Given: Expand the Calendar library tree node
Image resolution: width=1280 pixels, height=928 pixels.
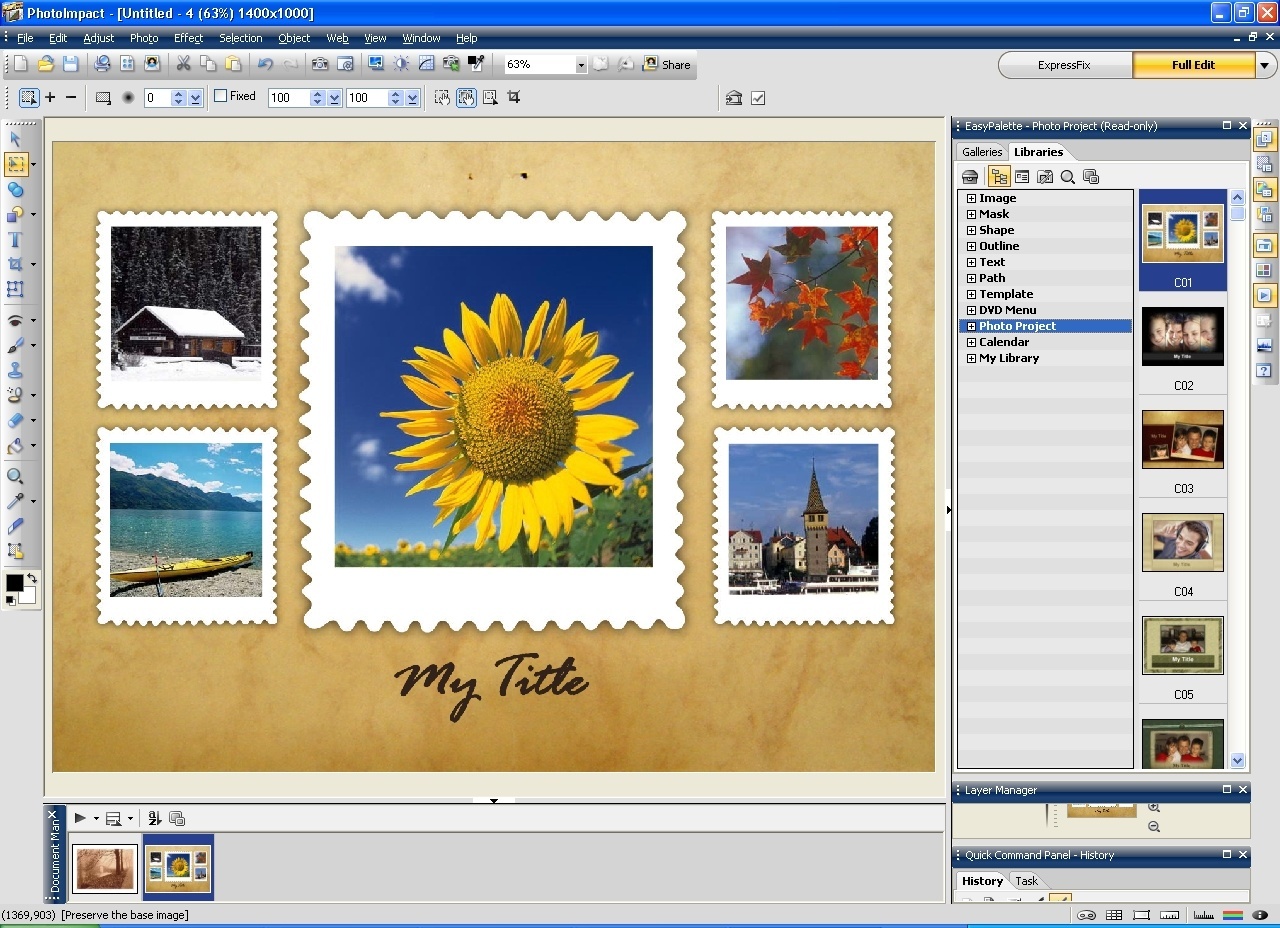Looking at the screenshot, I should [x=971, y=342].
